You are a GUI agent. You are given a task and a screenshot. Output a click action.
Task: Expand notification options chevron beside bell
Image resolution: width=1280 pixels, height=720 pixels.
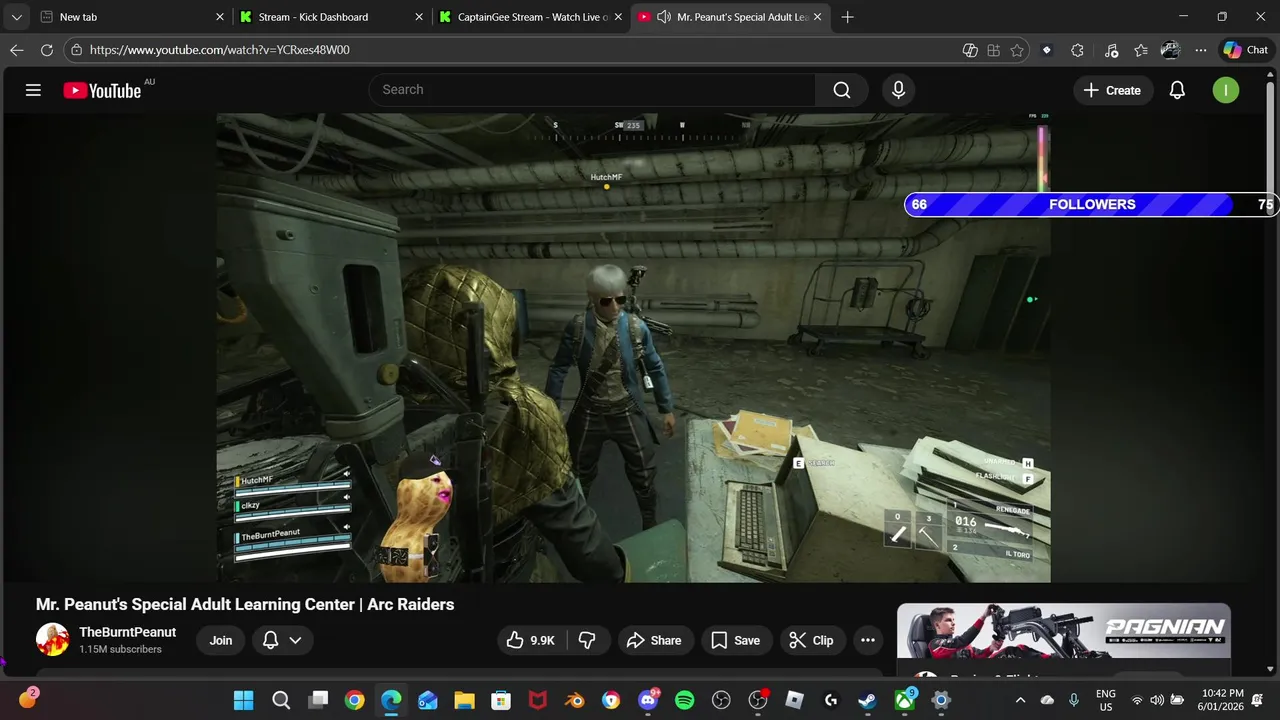pyautogui.click(x=295, y=640)
